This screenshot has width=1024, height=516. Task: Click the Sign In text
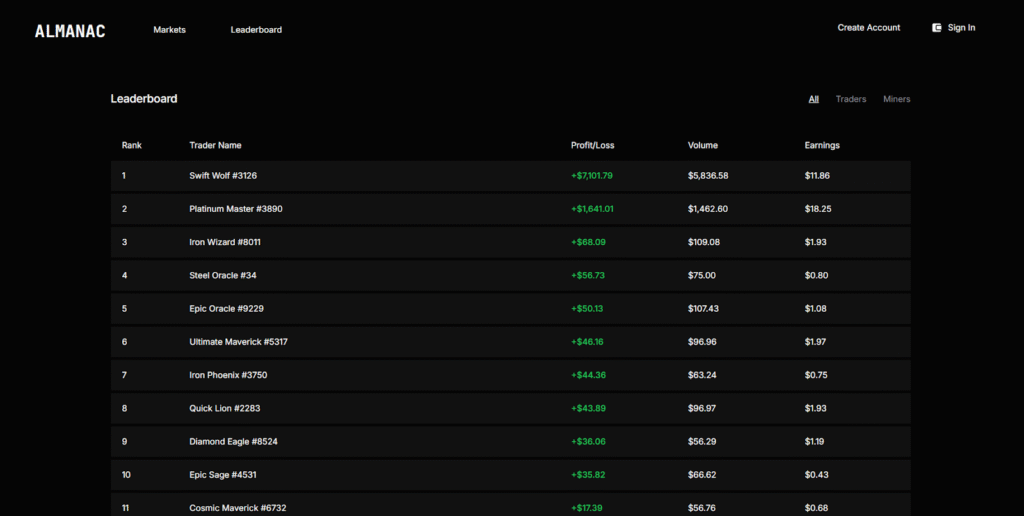click(961, 28)
